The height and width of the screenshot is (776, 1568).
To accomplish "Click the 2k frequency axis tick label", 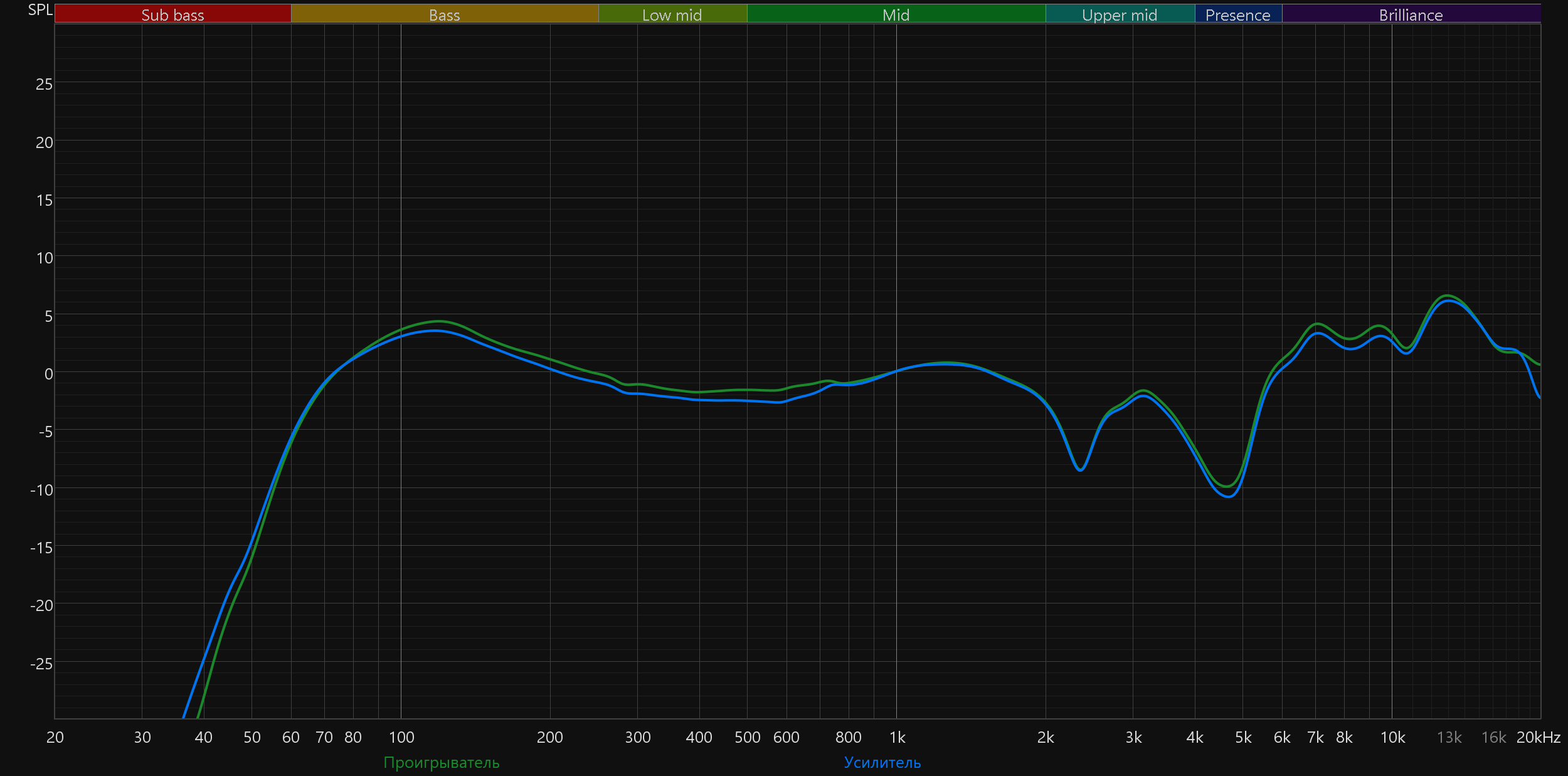I will 1046,737.
